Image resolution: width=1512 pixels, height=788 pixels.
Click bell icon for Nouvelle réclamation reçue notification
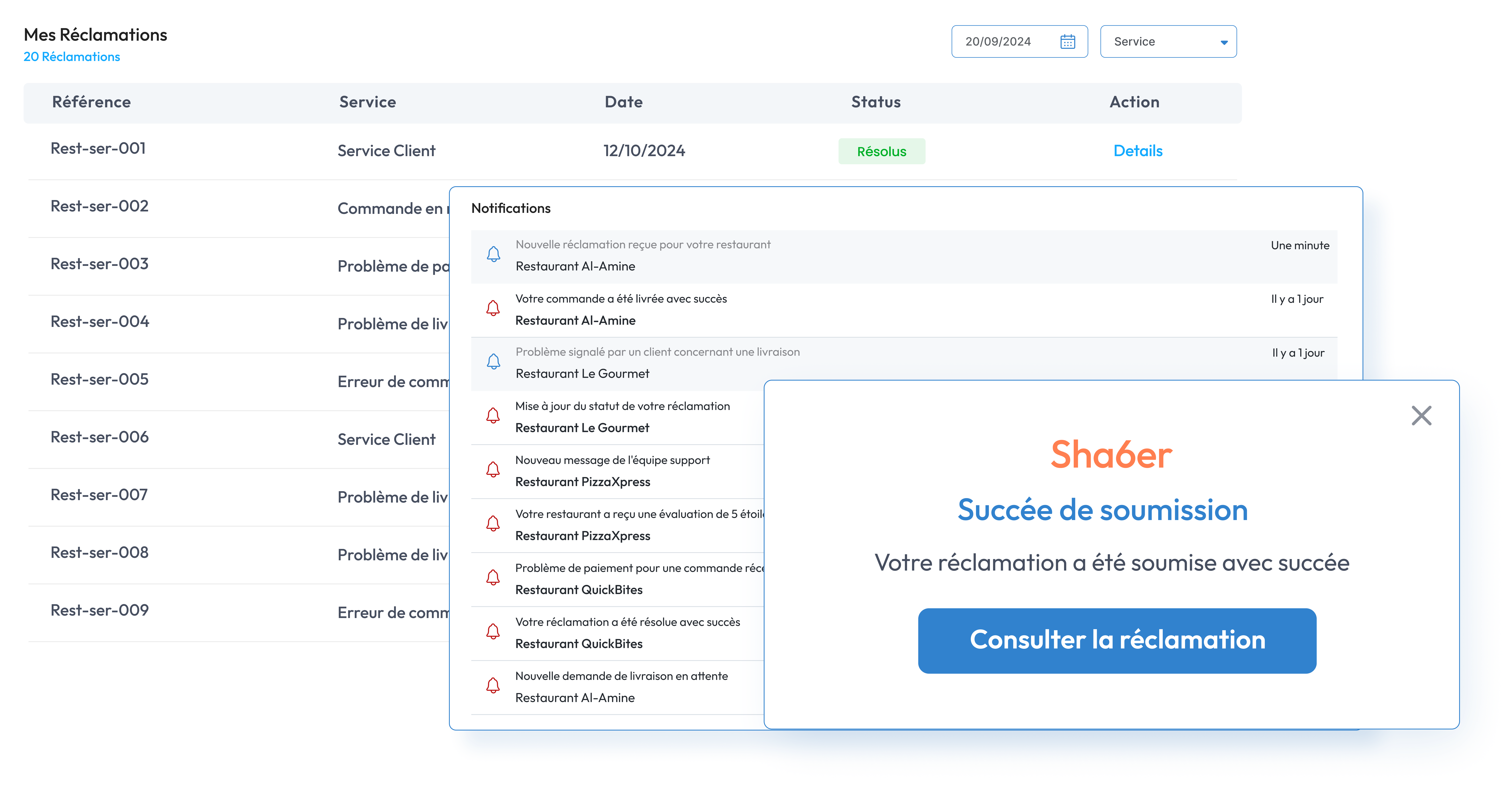tap(494, 254)
